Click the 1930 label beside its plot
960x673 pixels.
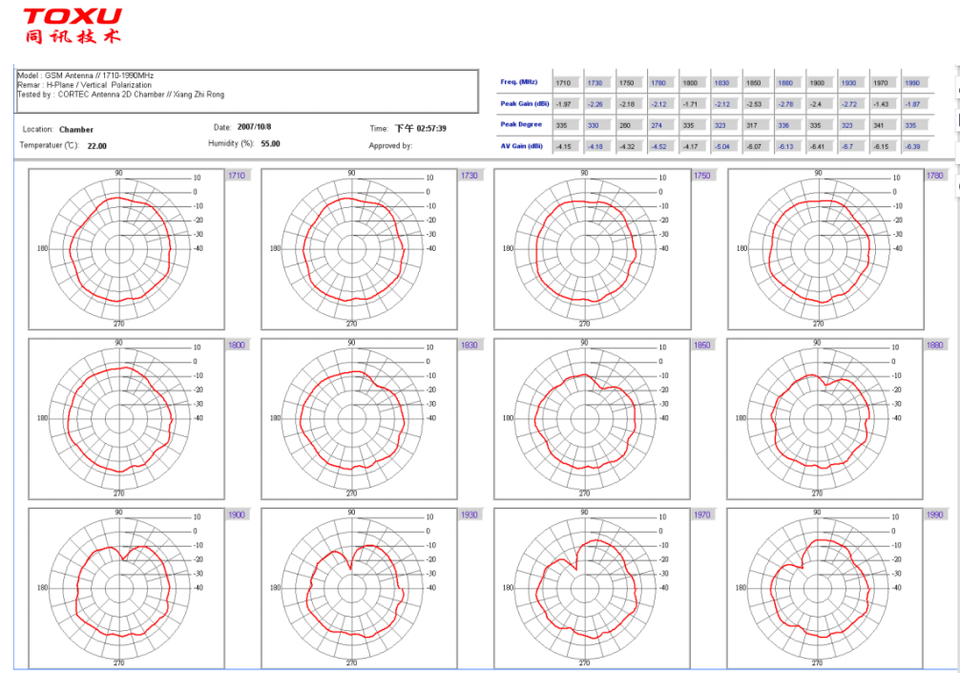pos(470,515)
